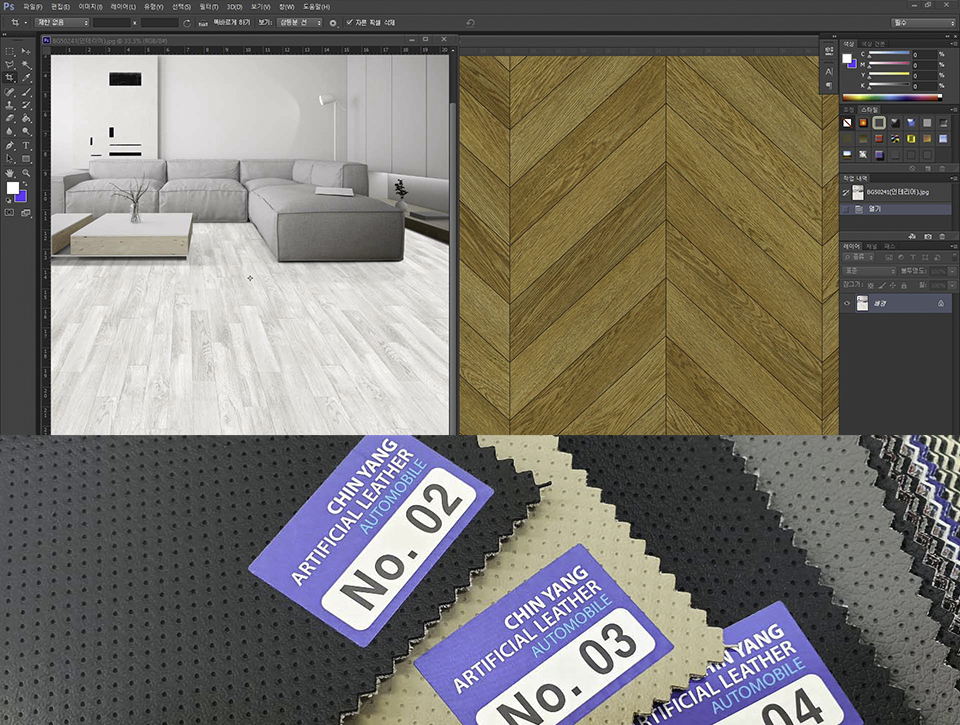The width and height of the screenshot is (960, 725).
Task: Toggle history brush source for the Open state
Action: [x=846, y=209]
